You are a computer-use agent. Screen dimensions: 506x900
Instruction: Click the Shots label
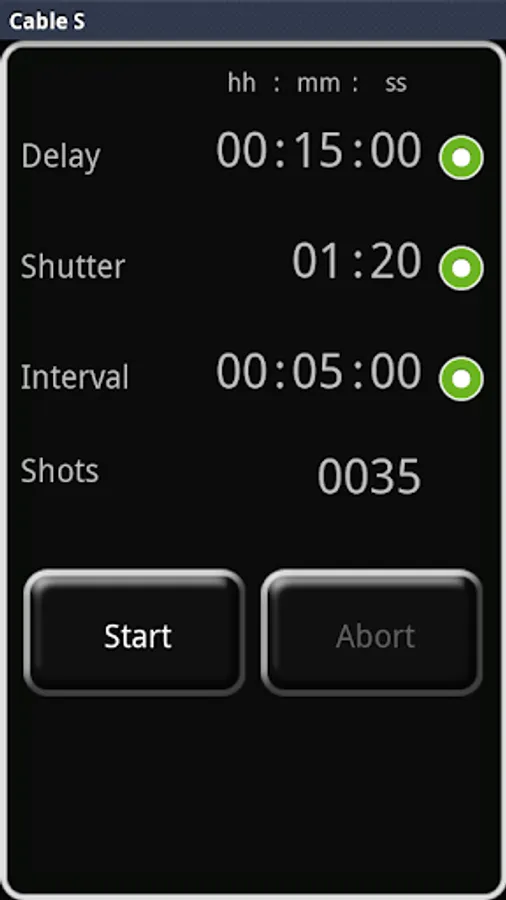click(60, 471)
